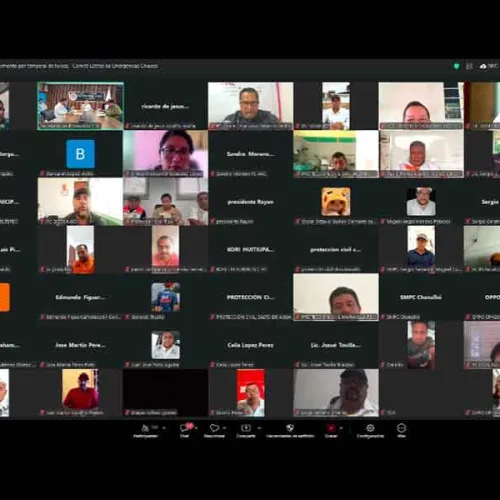Image resolution: width=500 pixels, height=500 pixels.
Task: Select the highlighted conference room video tile
Action: click(80, 106)
